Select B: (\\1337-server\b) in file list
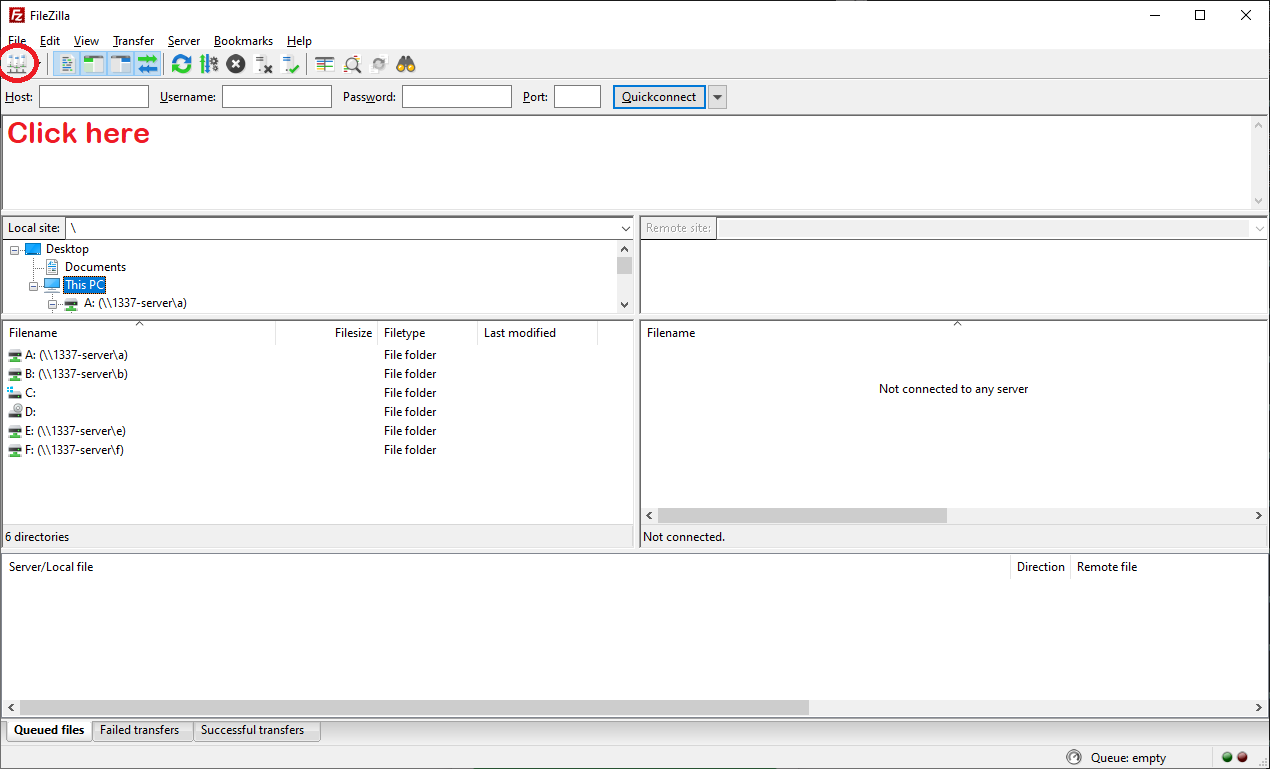This screenshot has width=1270, height=769. coord(76,374)
